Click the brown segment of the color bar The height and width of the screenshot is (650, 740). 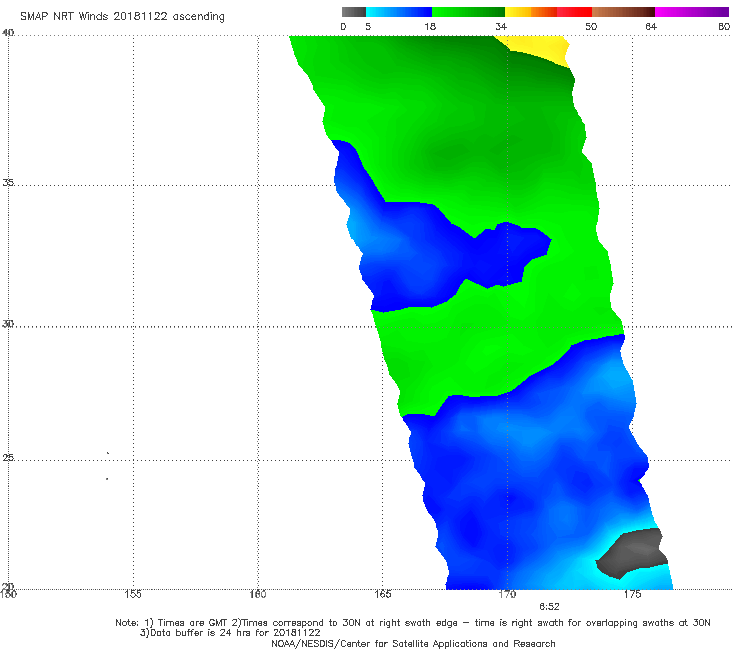[623, 12]
